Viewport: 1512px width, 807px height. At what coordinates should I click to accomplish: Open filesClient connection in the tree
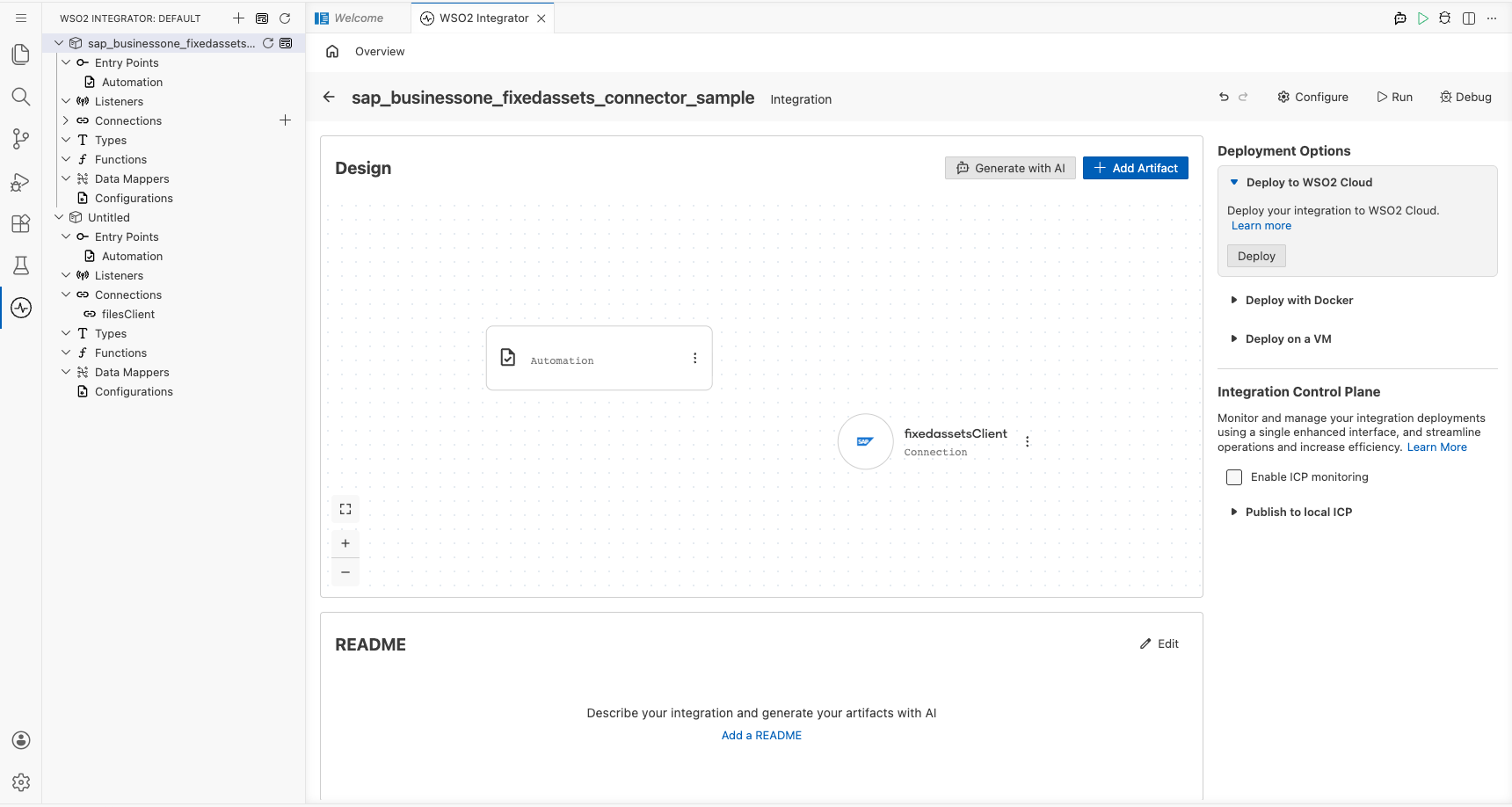(128, 314)
